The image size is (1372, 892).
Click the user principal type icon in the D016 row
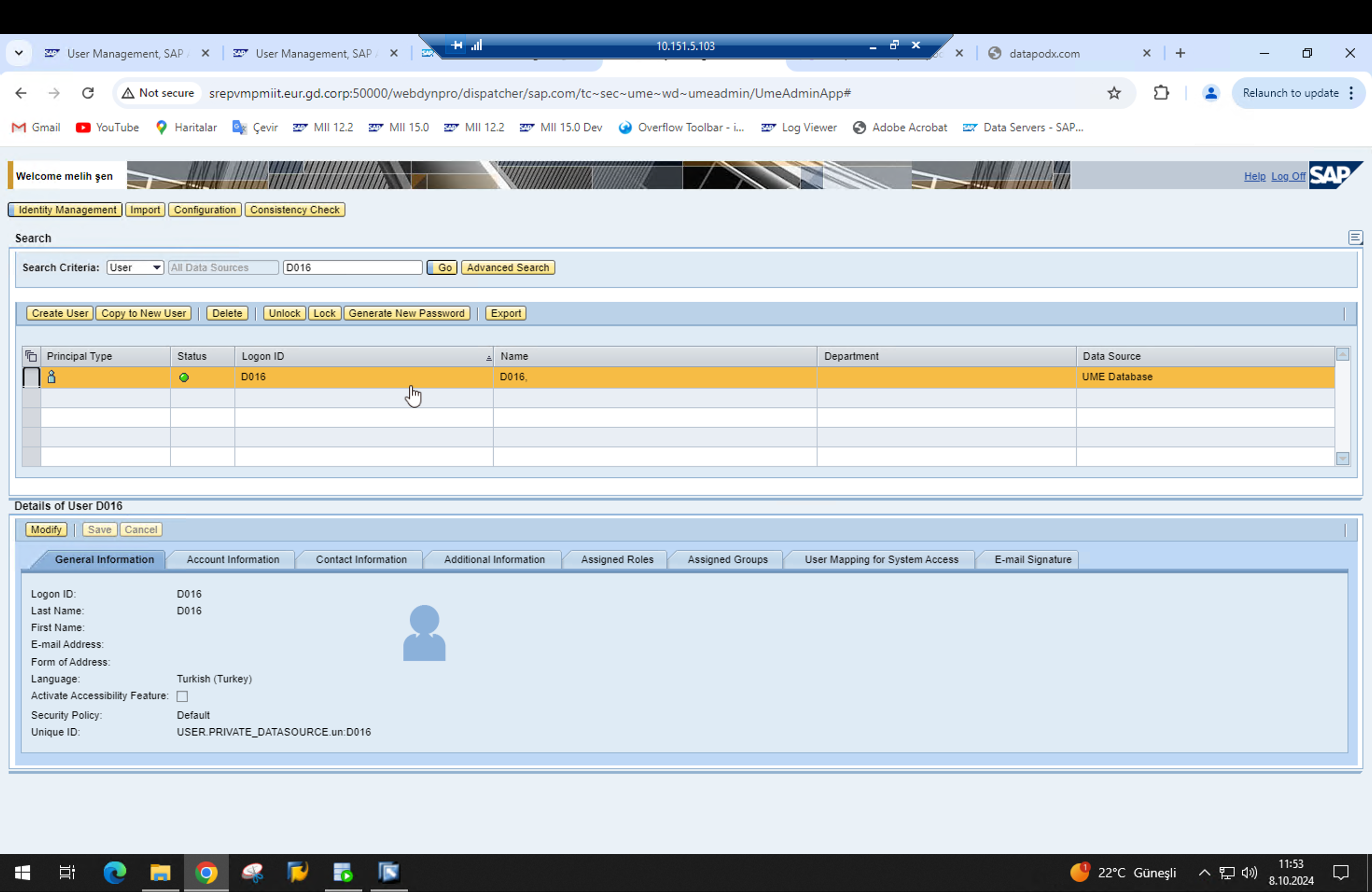(51, 377)
